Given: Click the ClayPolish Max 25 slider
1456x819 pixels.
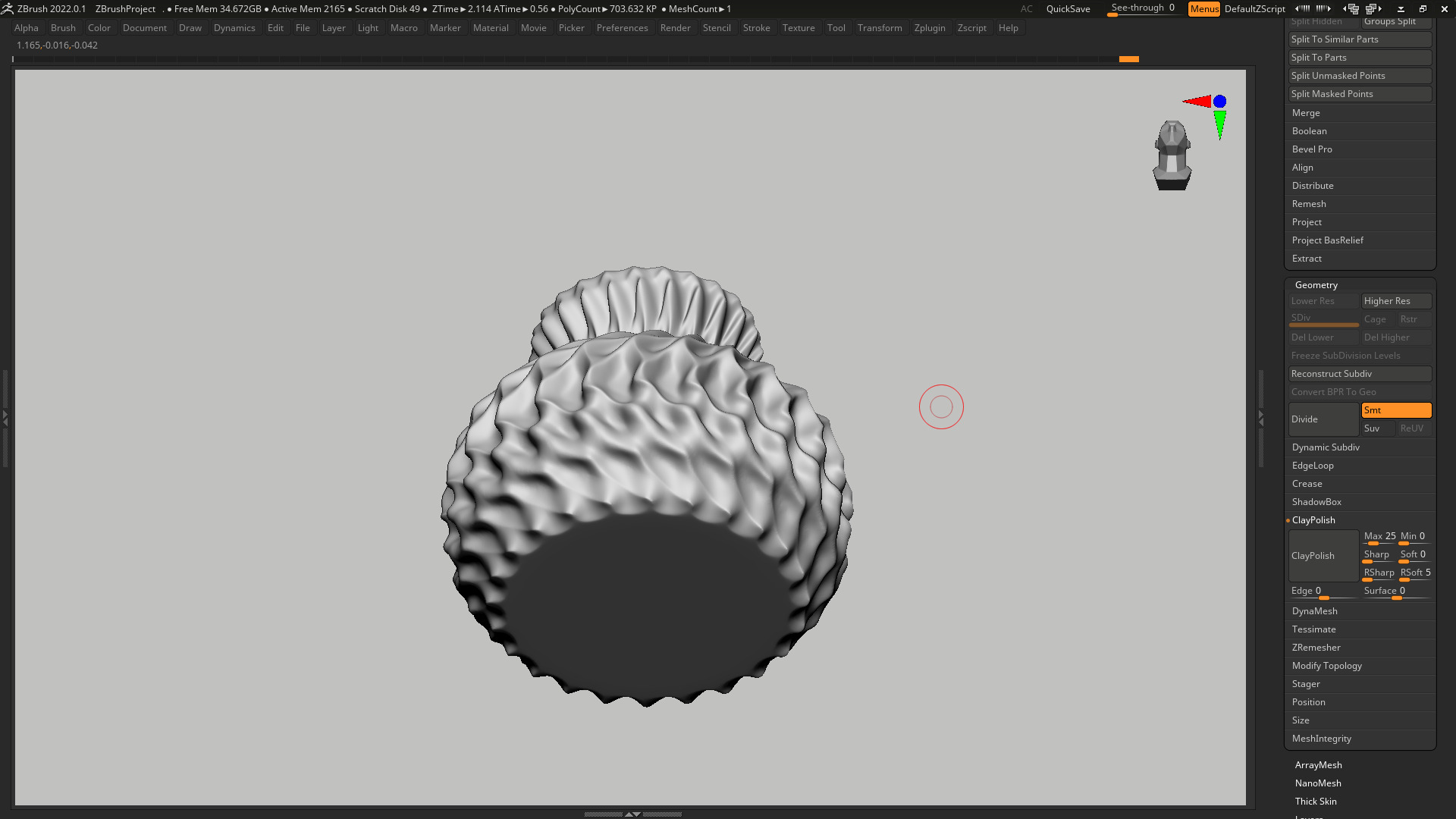Looking at the screenshot, I should (1379, 538).
